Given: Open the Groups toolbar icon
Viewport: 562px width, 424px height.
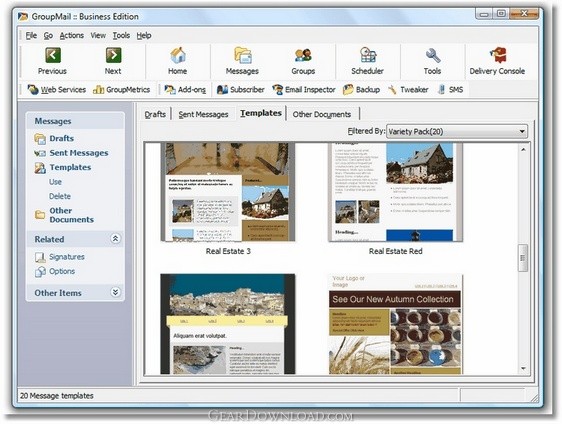Looking at the screenshot, I should tap(303, 55).
